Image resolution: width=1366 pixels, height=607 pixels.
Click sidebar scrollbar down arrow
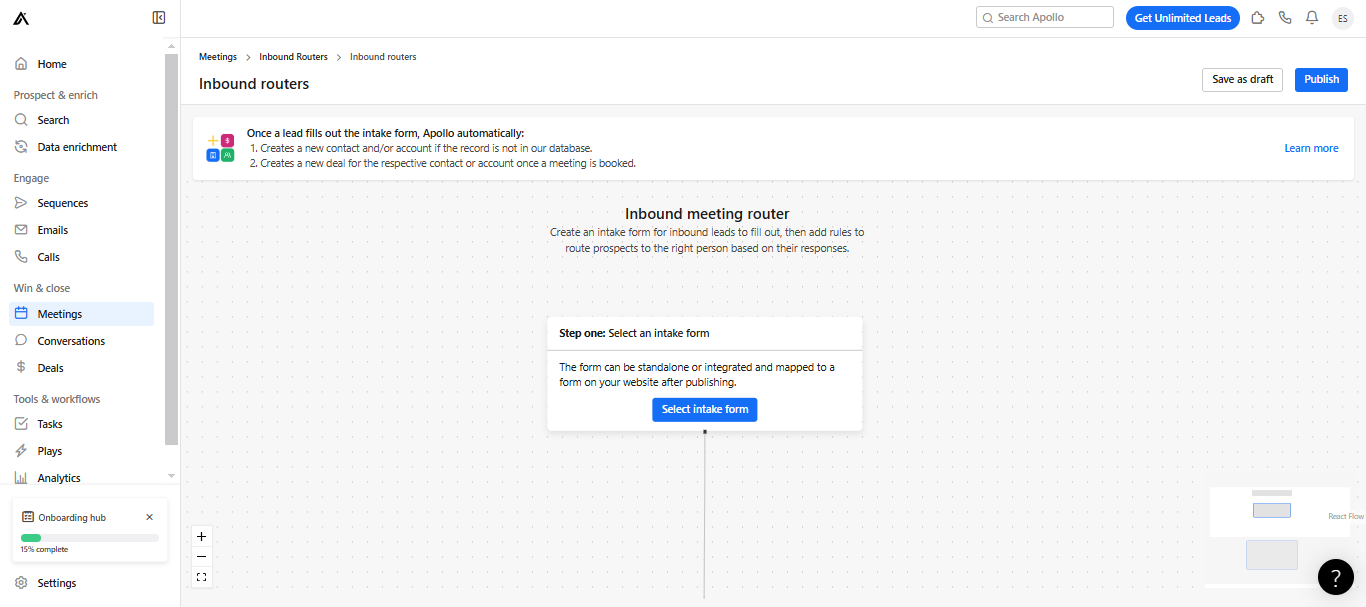coord(171,476)
